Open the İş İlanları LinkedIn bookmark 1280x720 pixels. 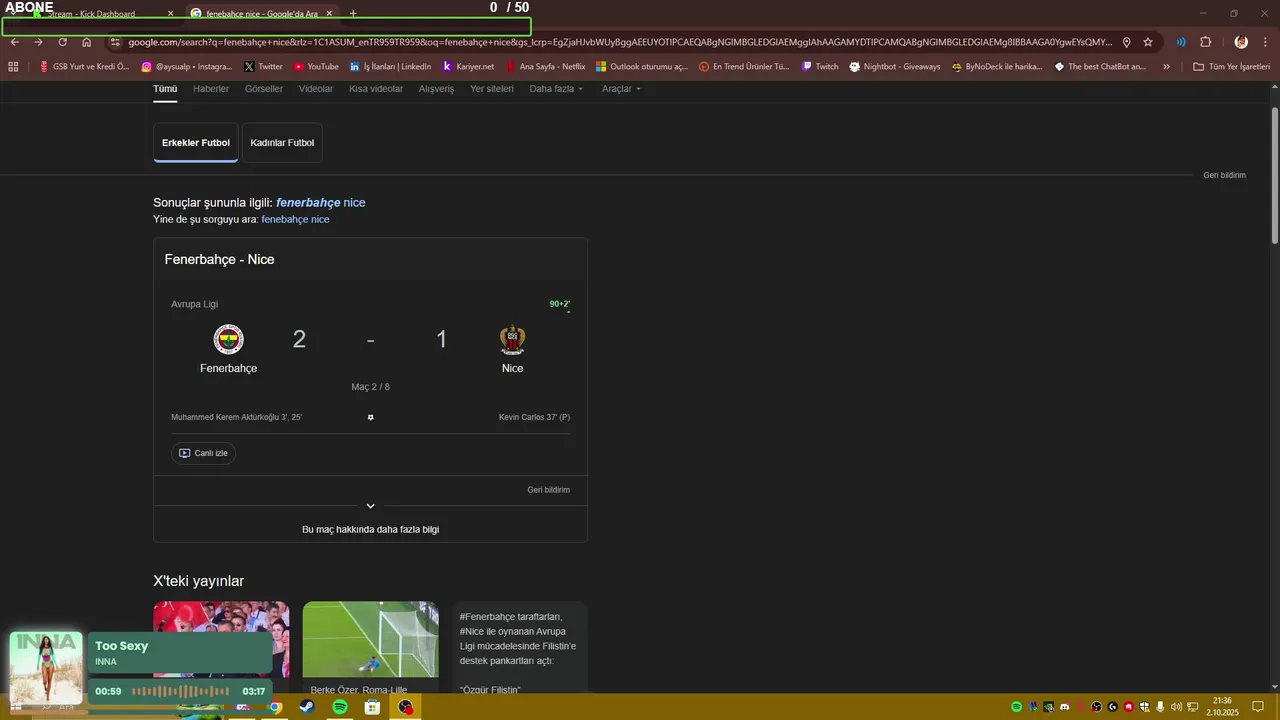pyautogui.click(x=391, y=67)
